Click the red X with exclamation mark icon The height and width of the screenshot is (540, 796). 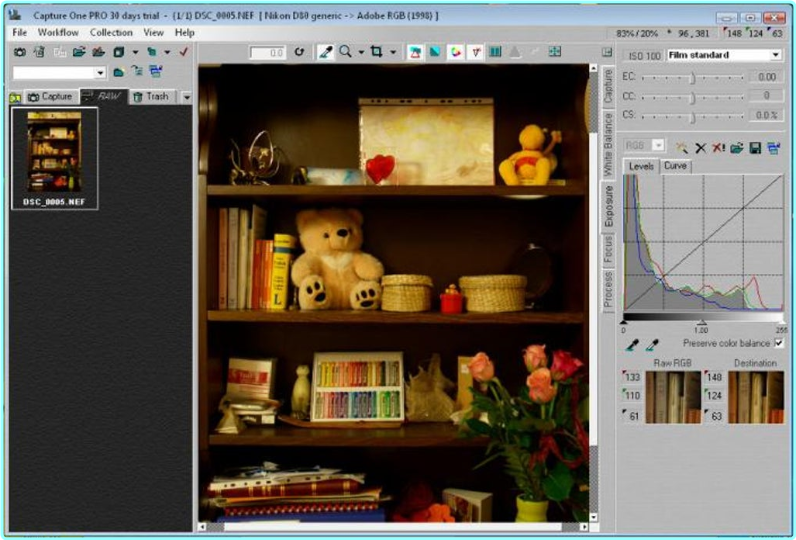(718, 148)
